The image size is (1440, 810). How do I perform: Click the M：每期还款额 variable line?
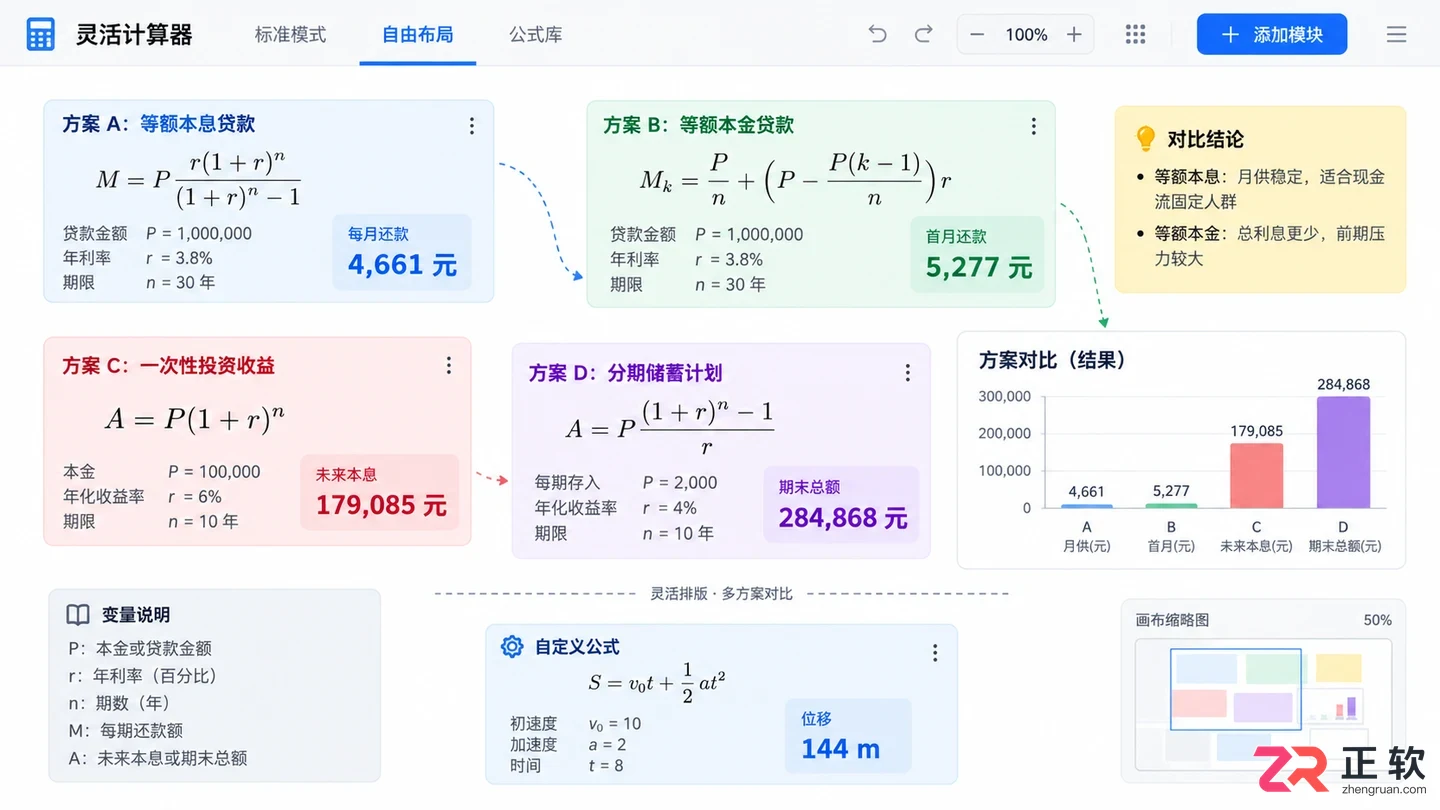[x=125, y=730]
